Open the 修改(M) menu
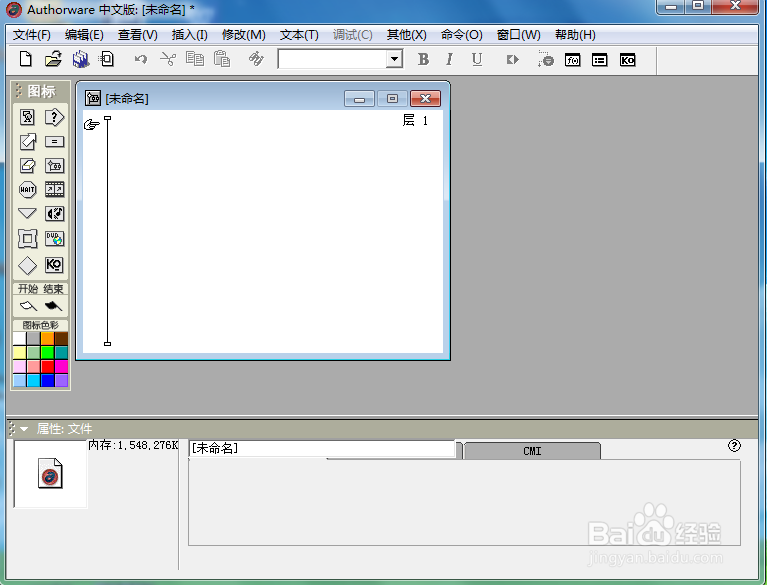767x585 pixels. (244, 35)
